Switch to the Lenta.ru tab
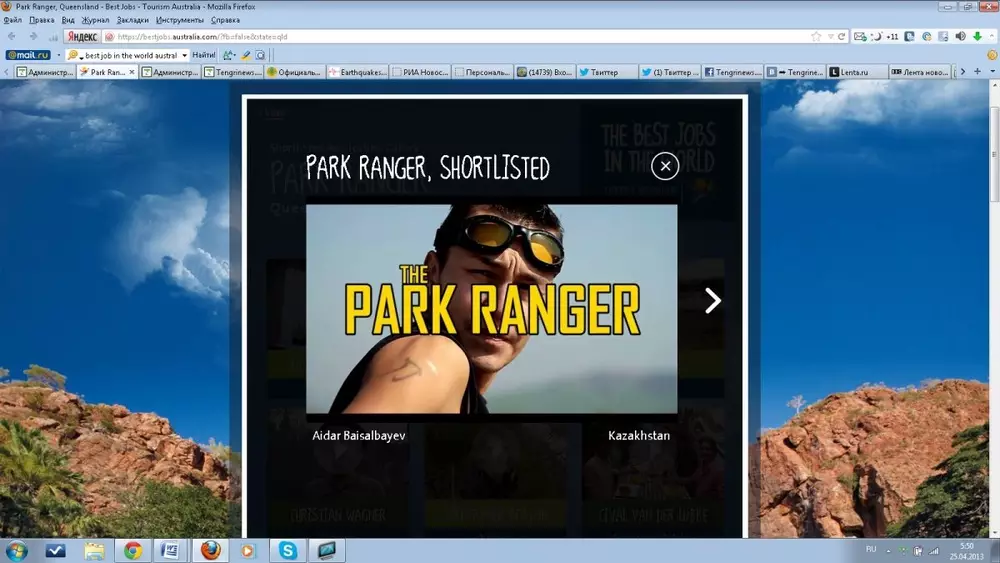 point(858,72)
